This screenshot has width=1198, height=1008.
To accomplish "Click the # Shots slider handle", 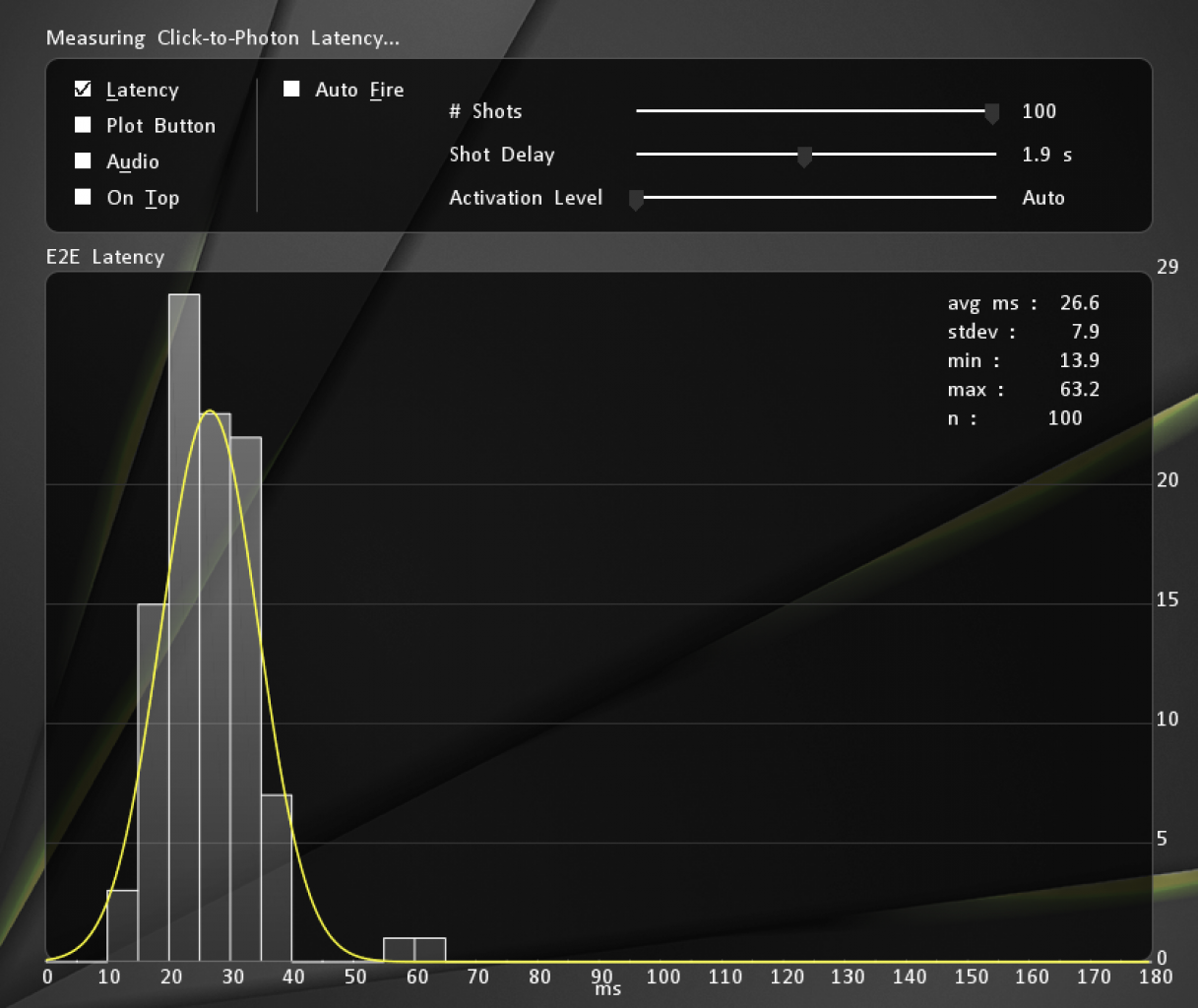I will [992, 114].
